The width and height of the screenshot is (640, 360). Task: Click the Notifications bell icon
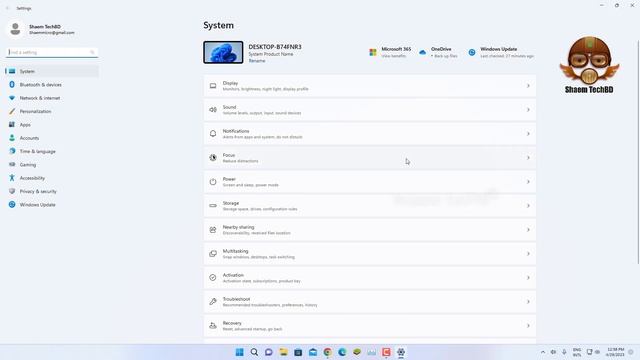(213, 133)
